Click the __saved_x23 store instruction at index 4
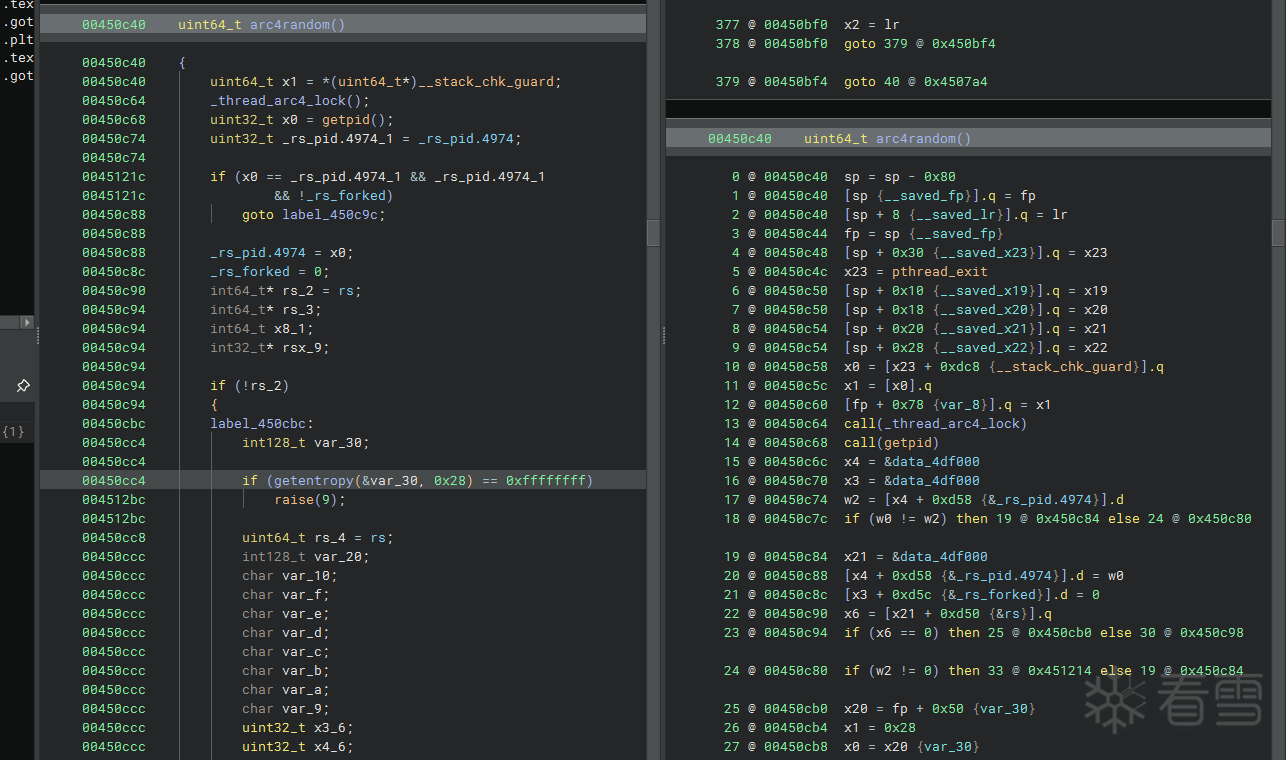The image size is (1286, 760). point(976,253)
